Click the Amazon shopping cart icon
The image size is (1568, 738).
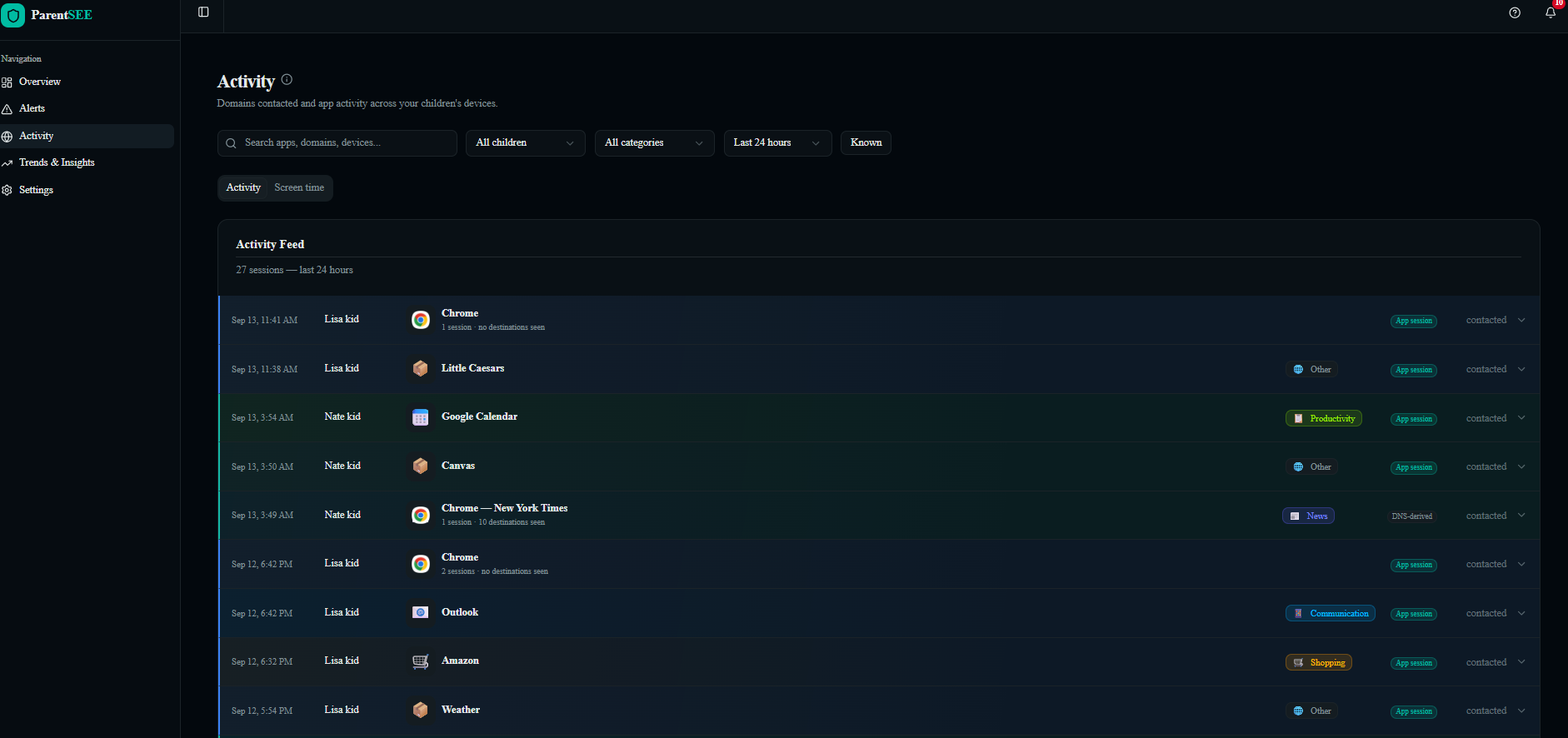coord(421,661)
